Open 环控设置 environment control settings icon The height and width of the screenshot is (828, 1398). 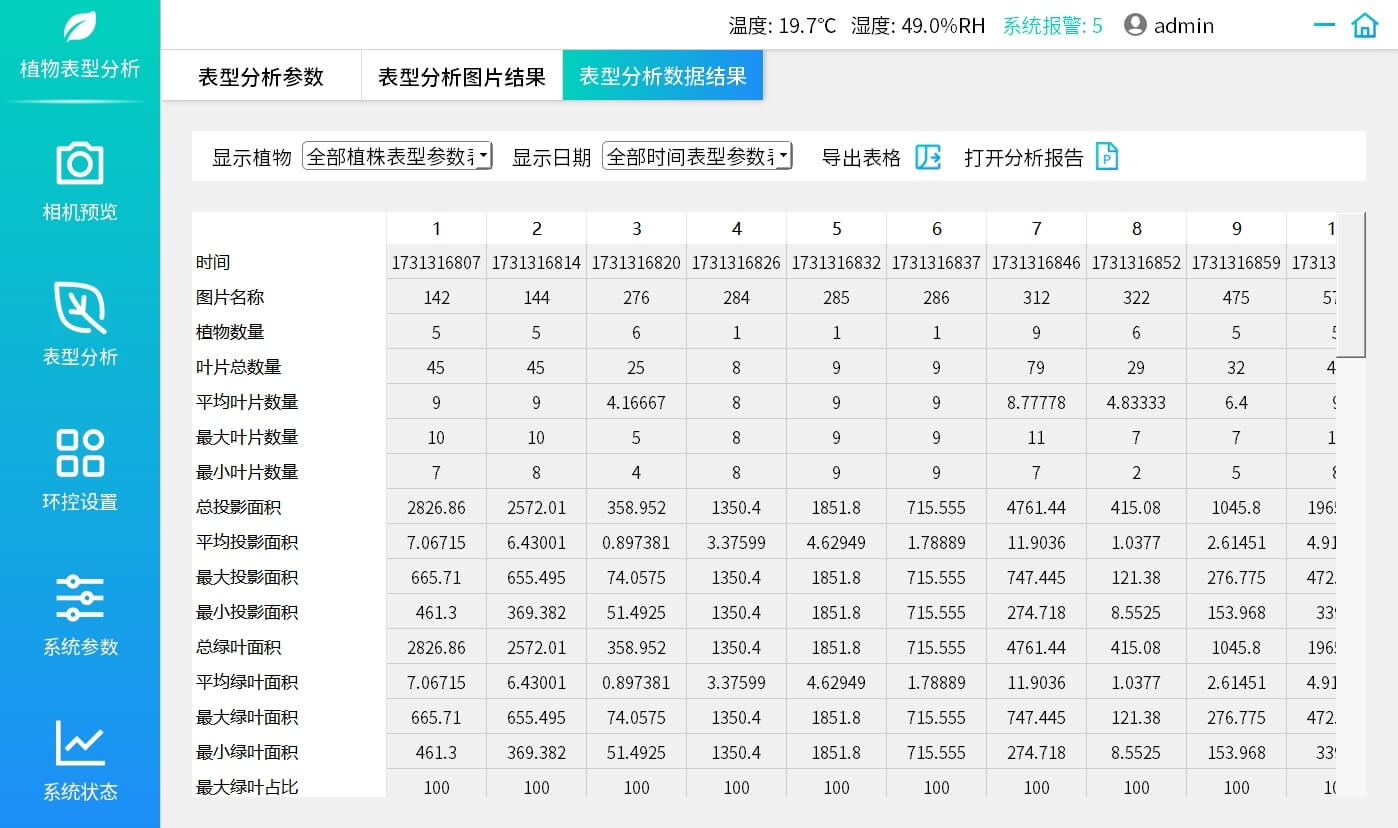click(x=80, y=453)
